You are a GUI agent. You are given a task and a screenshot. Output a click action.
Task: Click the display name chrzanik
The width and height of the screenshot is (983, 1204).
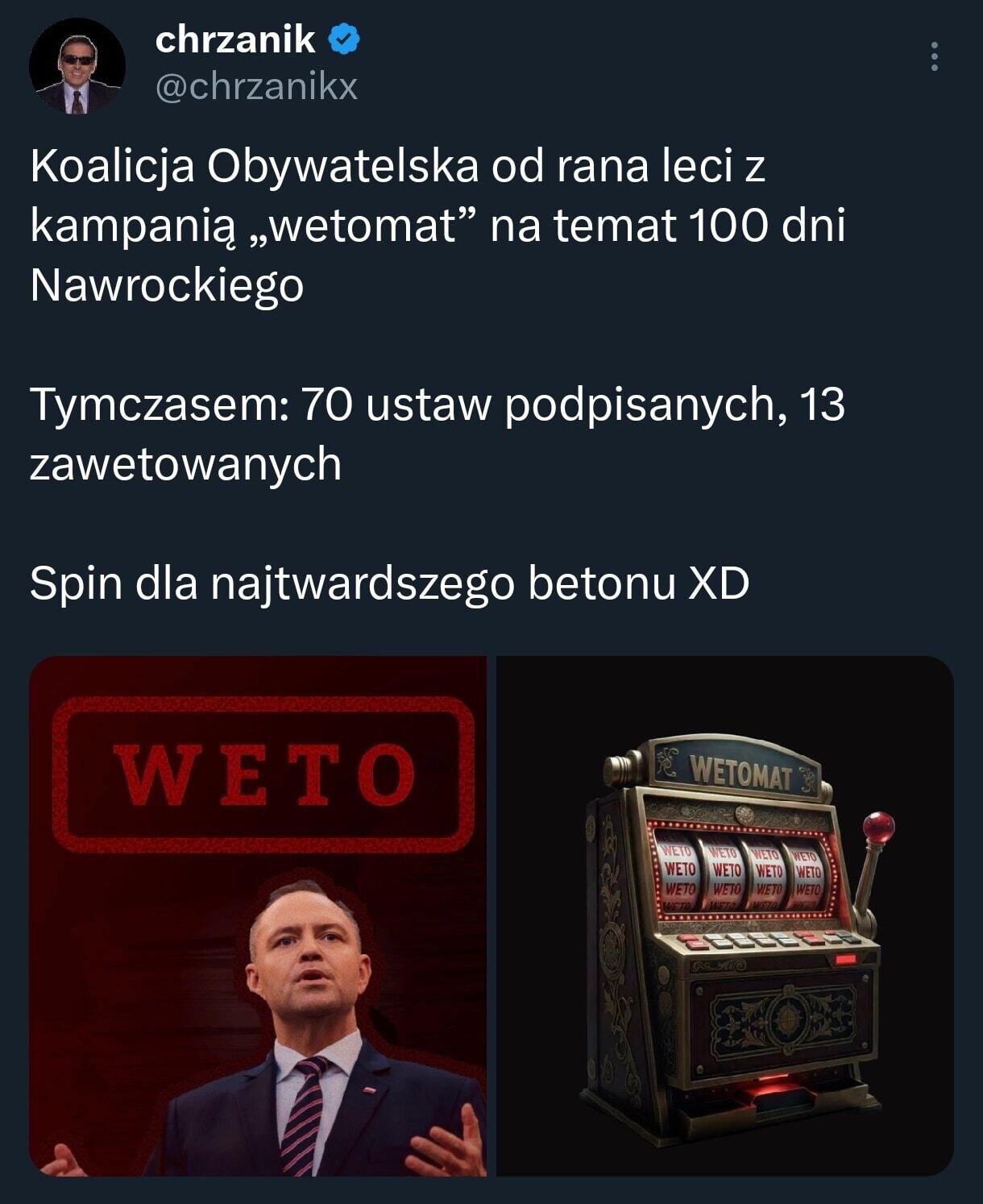(234, 39)
